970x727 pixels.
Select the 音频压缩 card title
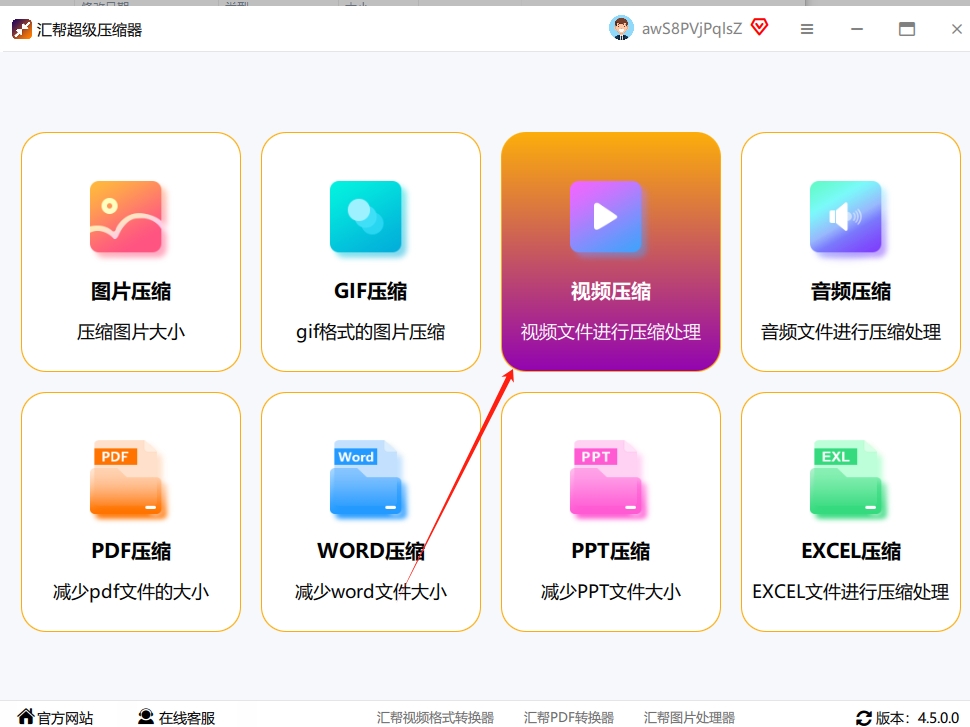(x=851, y=291)
